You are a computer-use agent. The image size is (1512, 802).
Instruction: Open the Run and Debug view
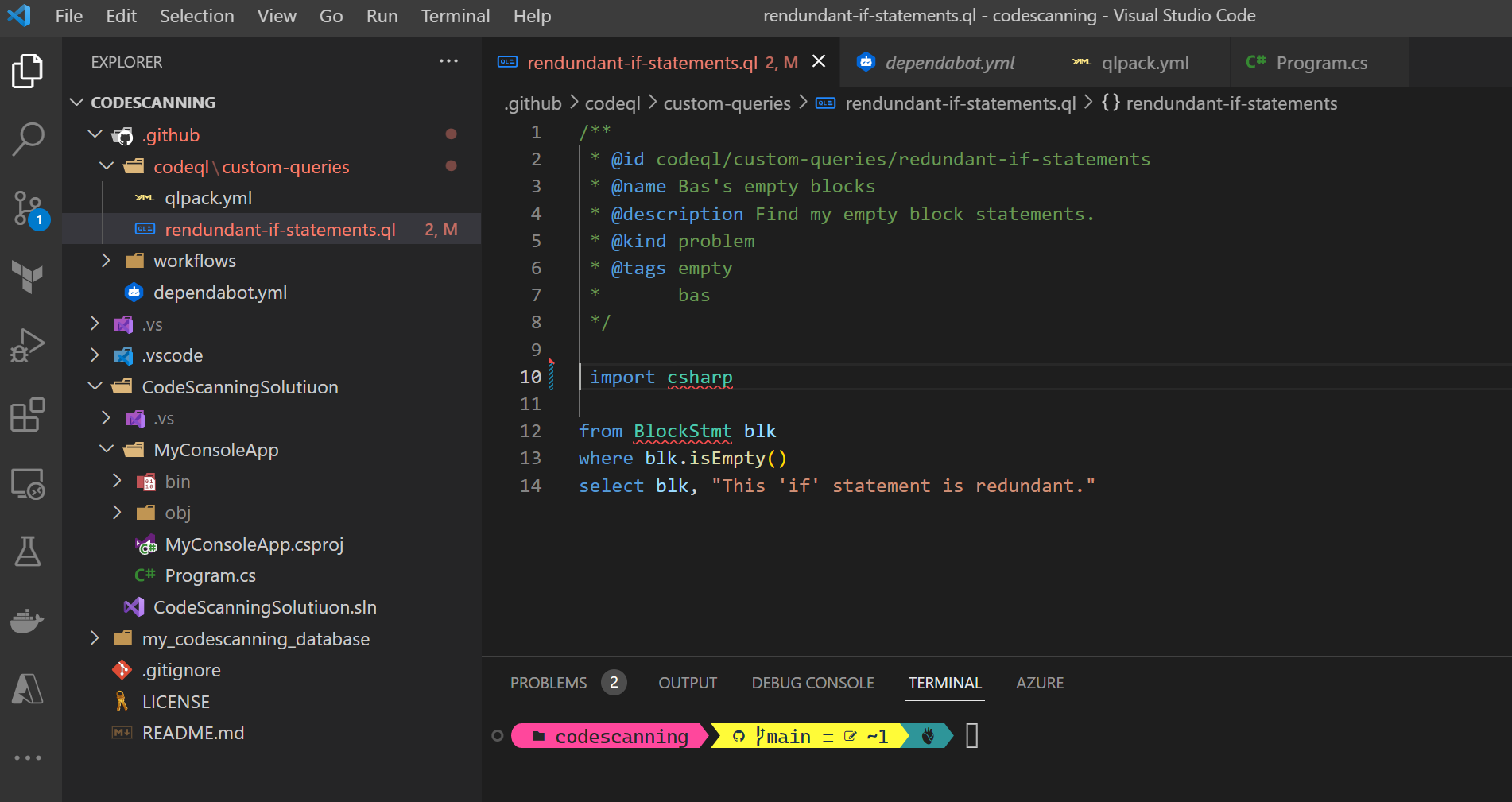(x=28, y=346)
